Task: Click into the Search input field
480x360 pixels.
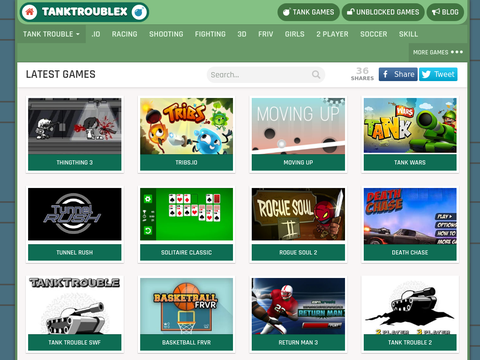Action: pos(266,75)
